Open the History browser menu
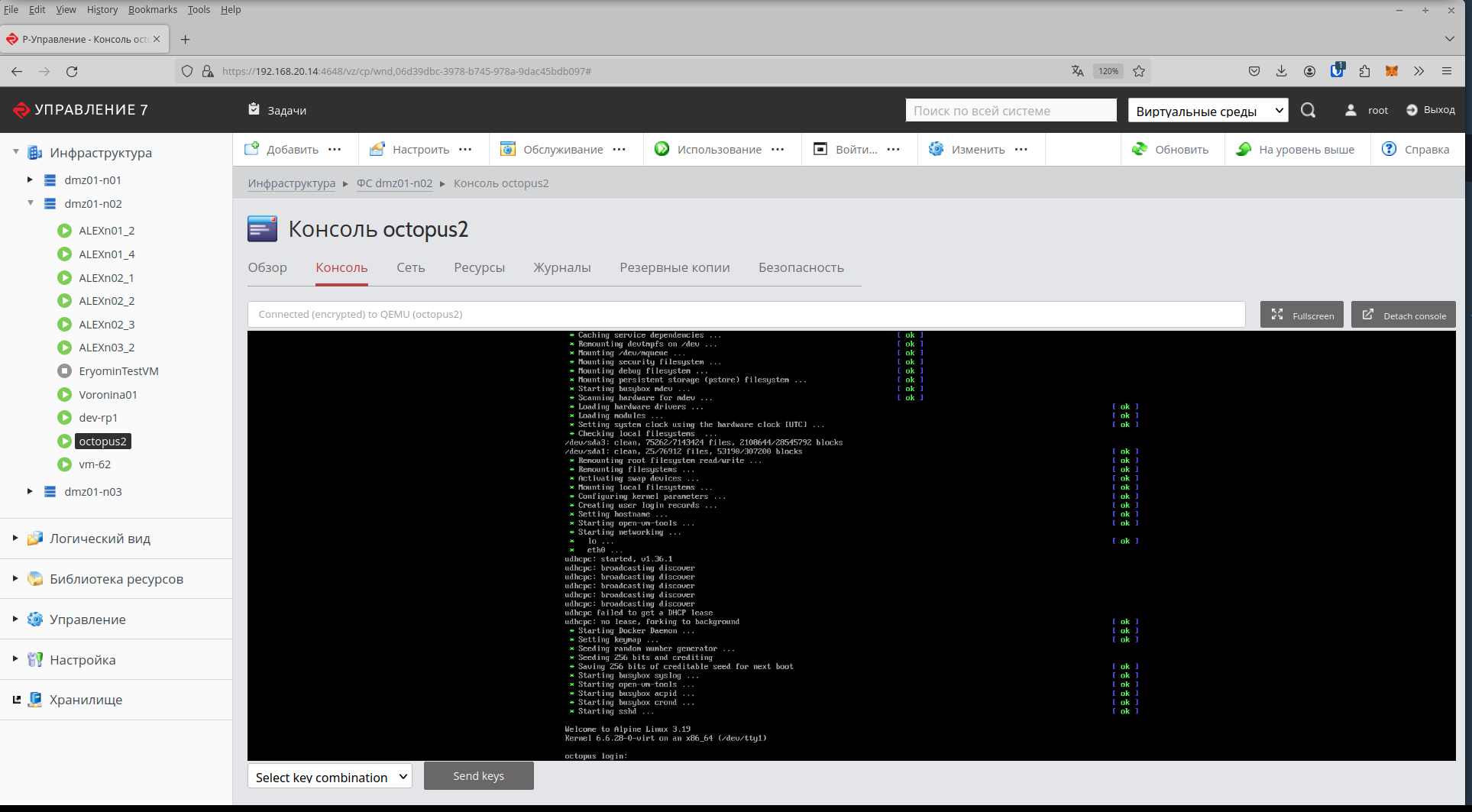This screenshot has height=812, width=1472. click(102, 9)
